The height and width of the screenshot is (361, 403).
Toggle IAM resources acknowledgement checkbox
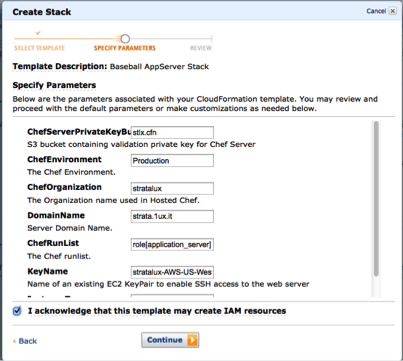17,311
